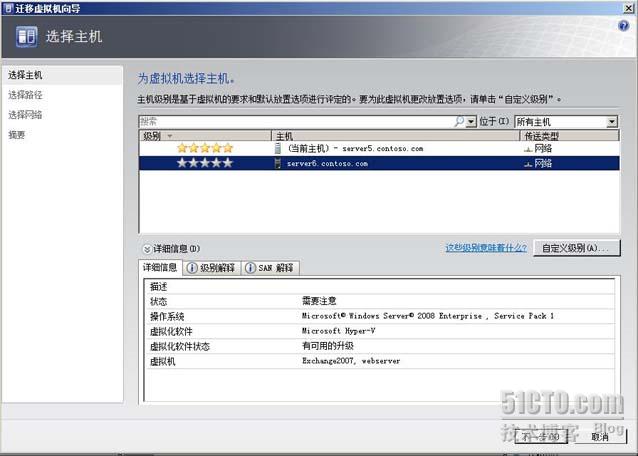Click the Microsoft Hyper-V value

(339, 331)
